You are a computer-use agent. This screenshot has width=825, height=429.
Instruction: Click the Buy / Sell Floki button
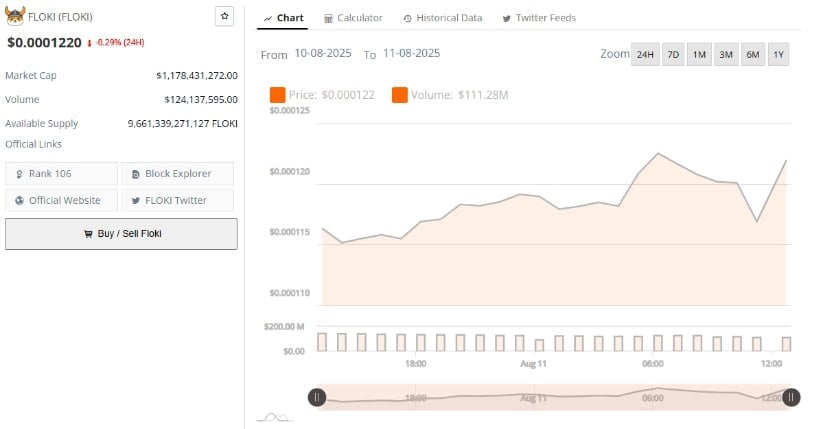click(121, 234)
